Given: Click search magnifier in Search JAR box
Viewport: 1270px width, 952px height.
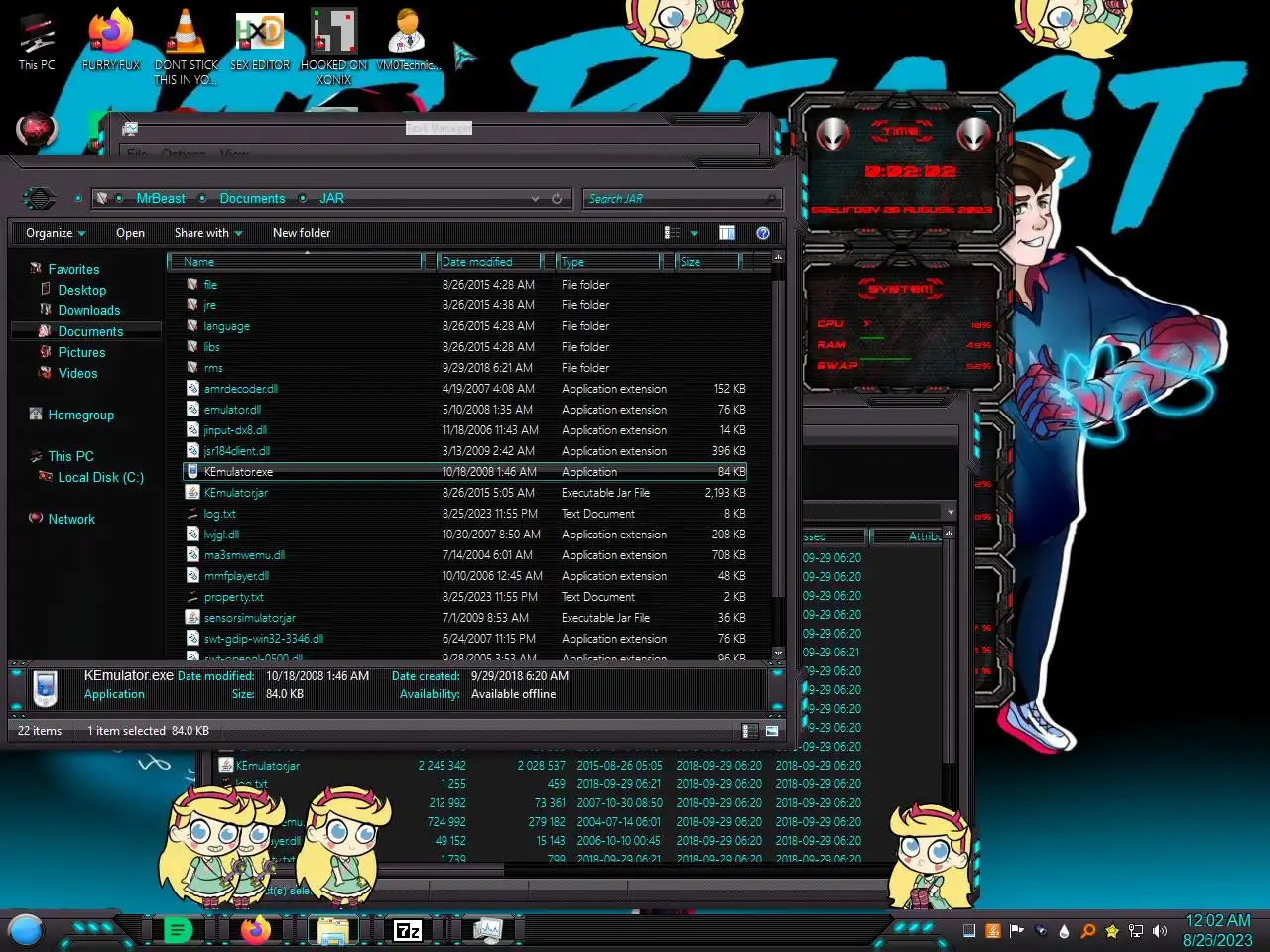Looking at the screenshot, I should (x=772, y=199).
